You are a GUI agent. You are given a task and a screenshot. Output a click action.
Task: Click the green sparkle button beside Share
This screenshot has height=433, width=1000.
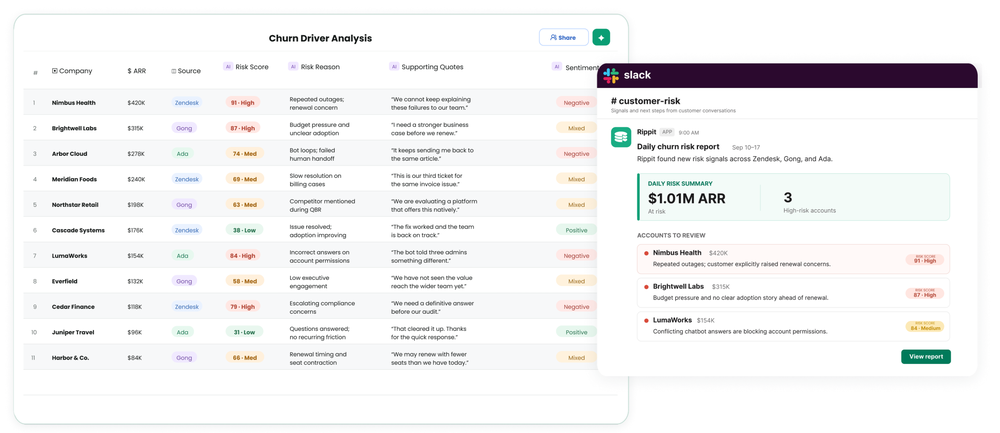tap(601, 38)
